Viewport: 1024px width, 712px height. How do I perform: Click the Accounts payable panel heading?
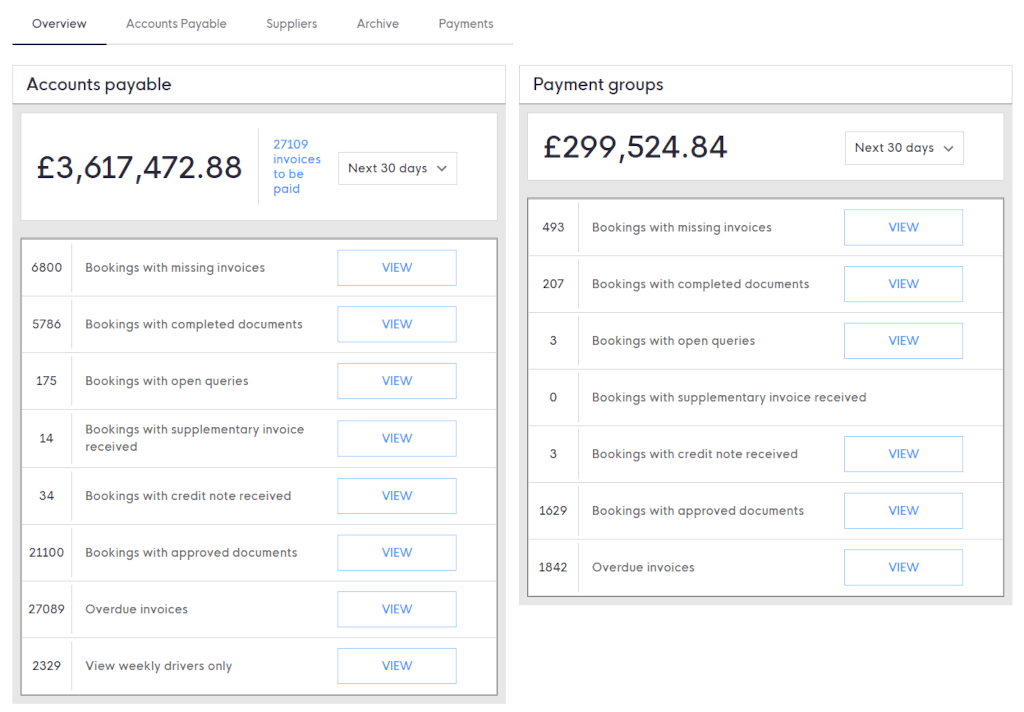pos(99,84)
